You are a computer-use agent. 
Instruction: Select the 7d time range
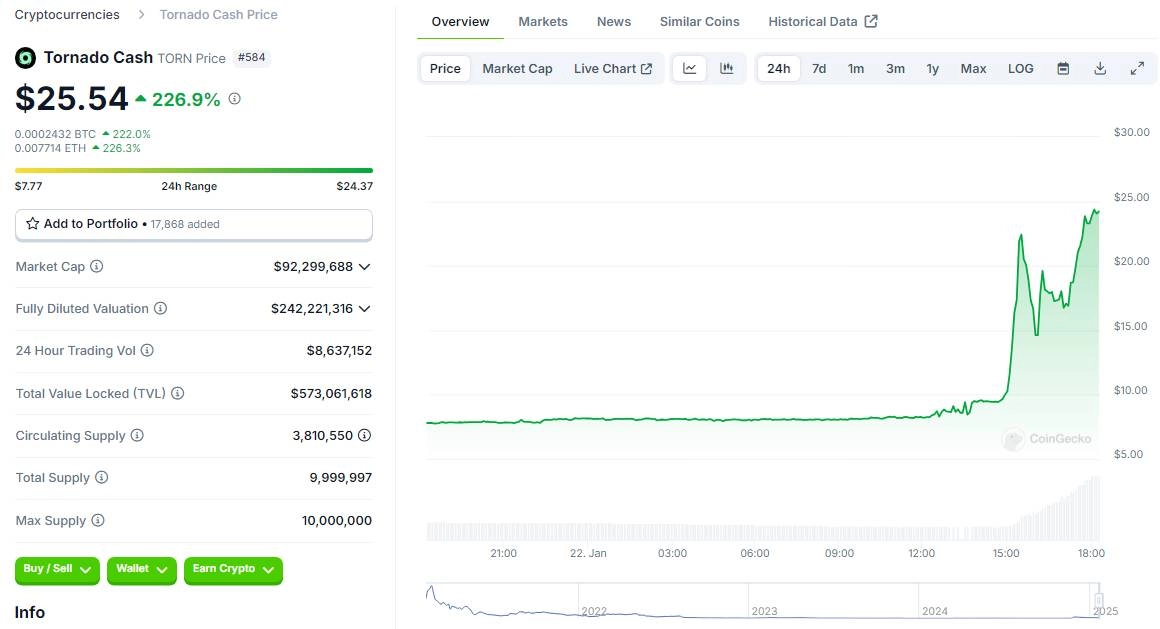pyautogui.click(x=819, y=69)
